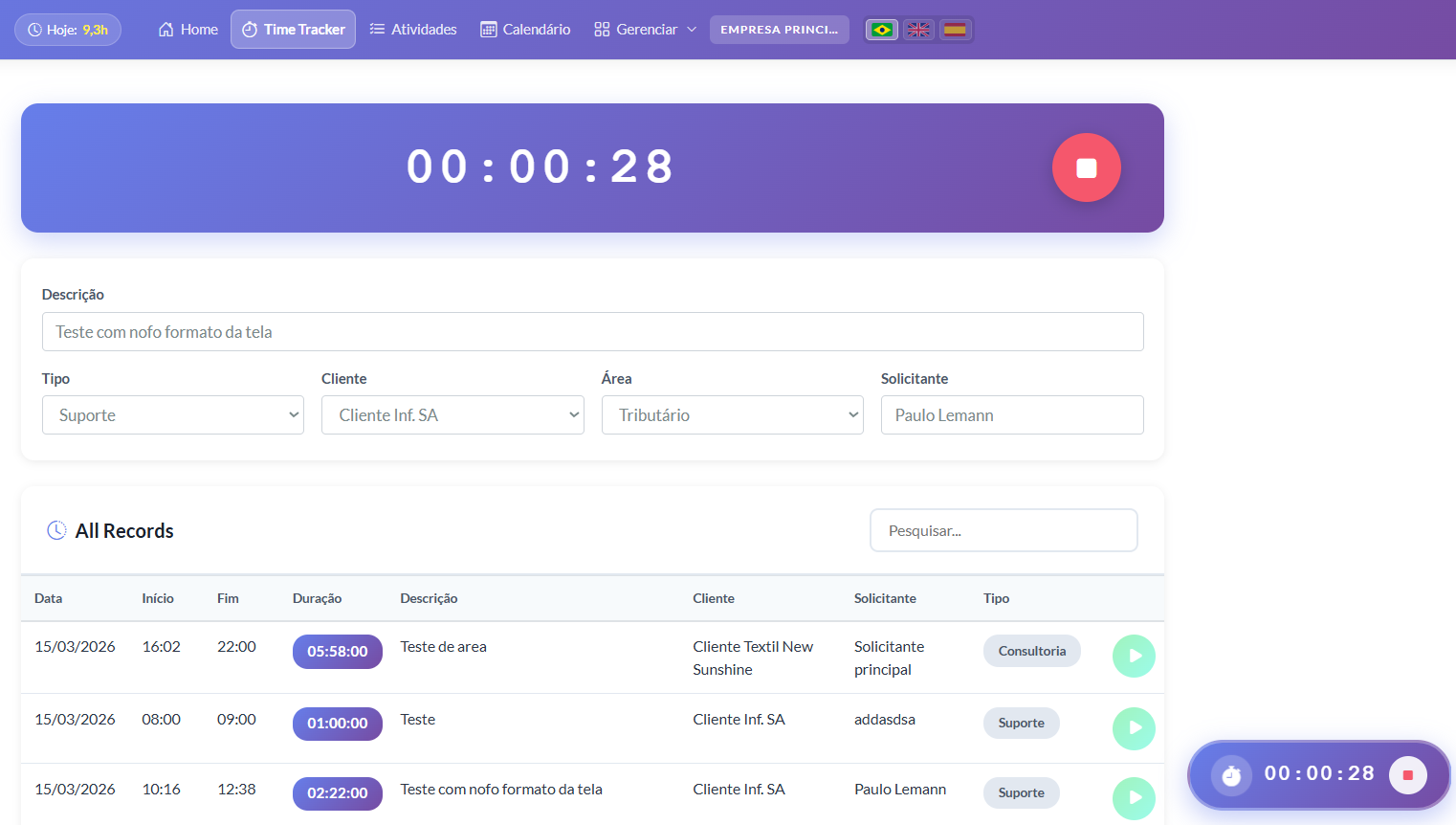1456x825 pixels.
Task: Open the Área dropdown showing Tributário
Action: click(732, 414)
